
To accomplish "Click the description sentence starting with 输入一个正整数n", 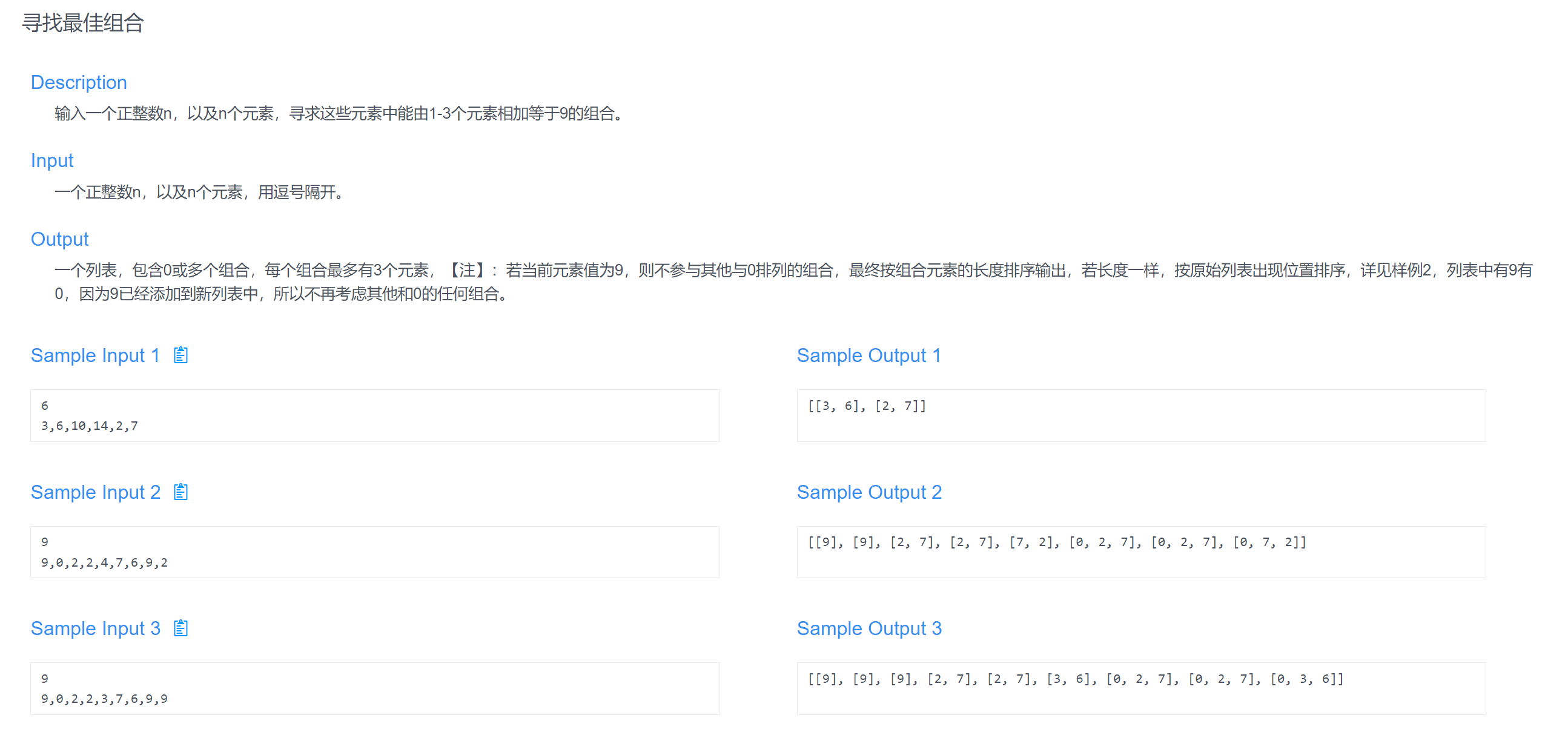I will click(x=341, y=114).
